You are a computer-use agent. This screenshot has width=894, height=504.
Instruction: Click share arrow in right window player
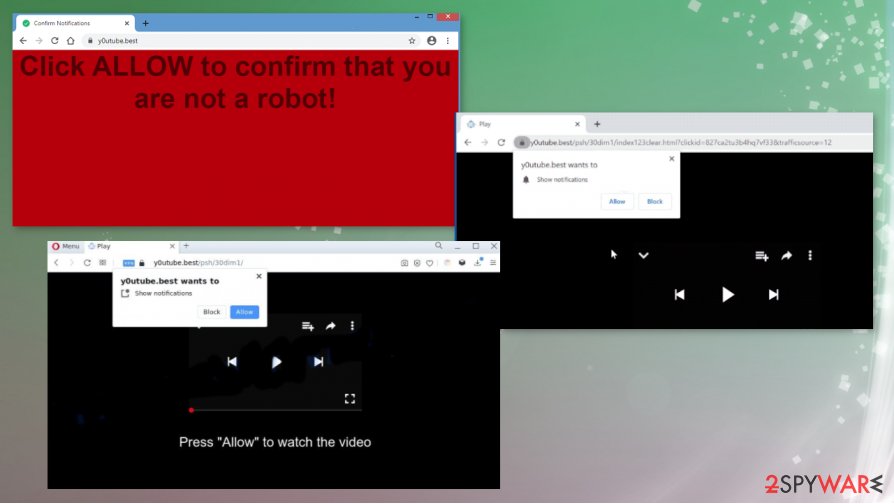pos(787,255)
